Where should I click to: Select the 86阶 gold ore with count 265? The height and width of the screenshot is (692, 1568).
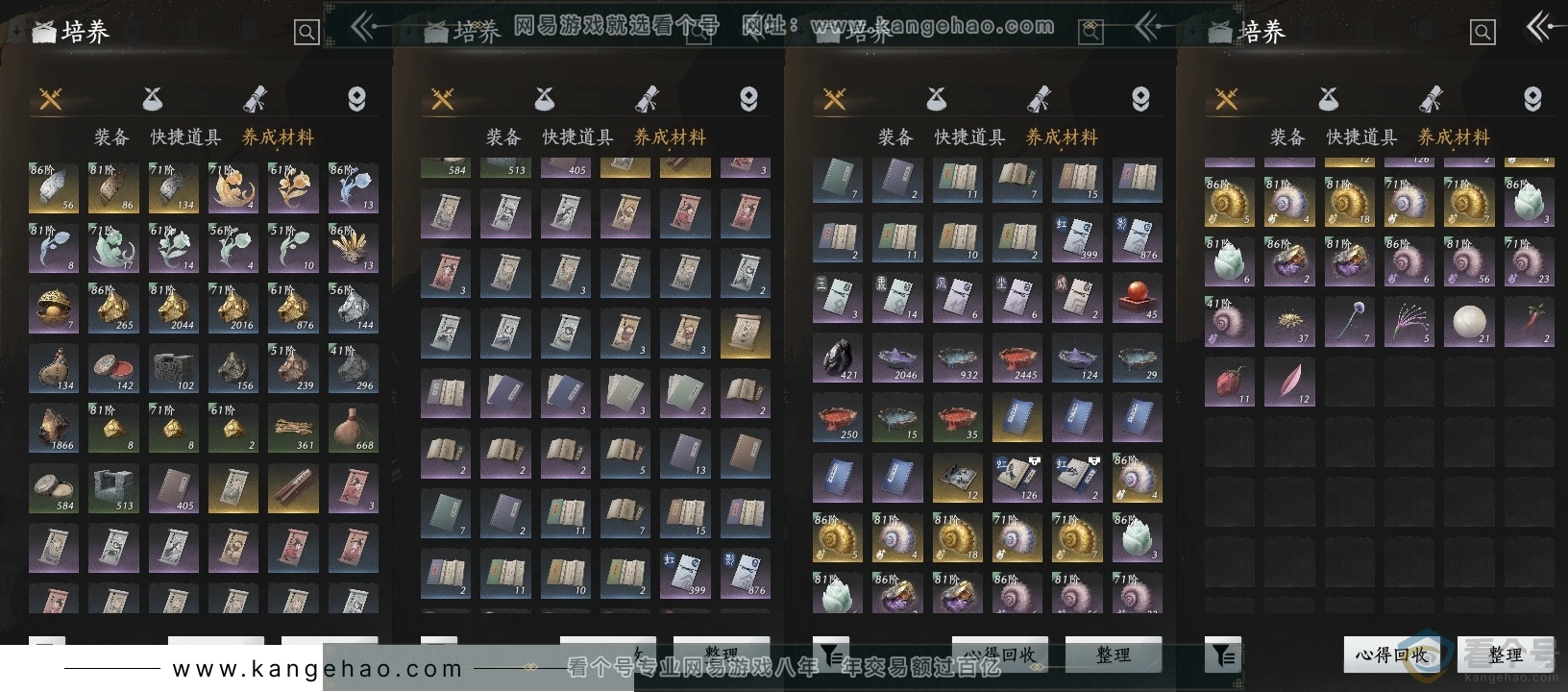point(114,308)
